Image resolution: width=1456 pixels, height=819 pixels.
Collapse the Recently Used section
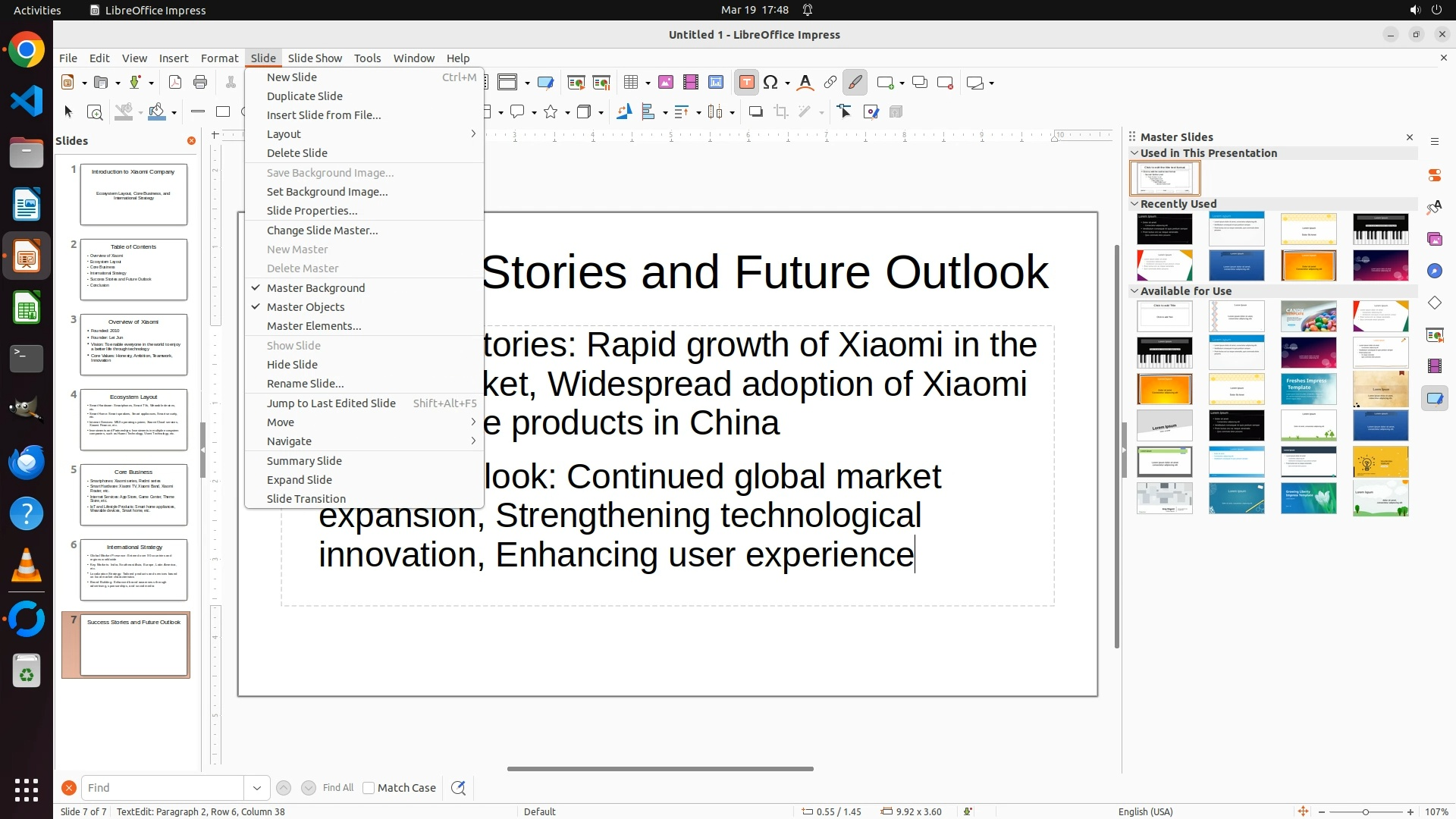point(1134,204)
